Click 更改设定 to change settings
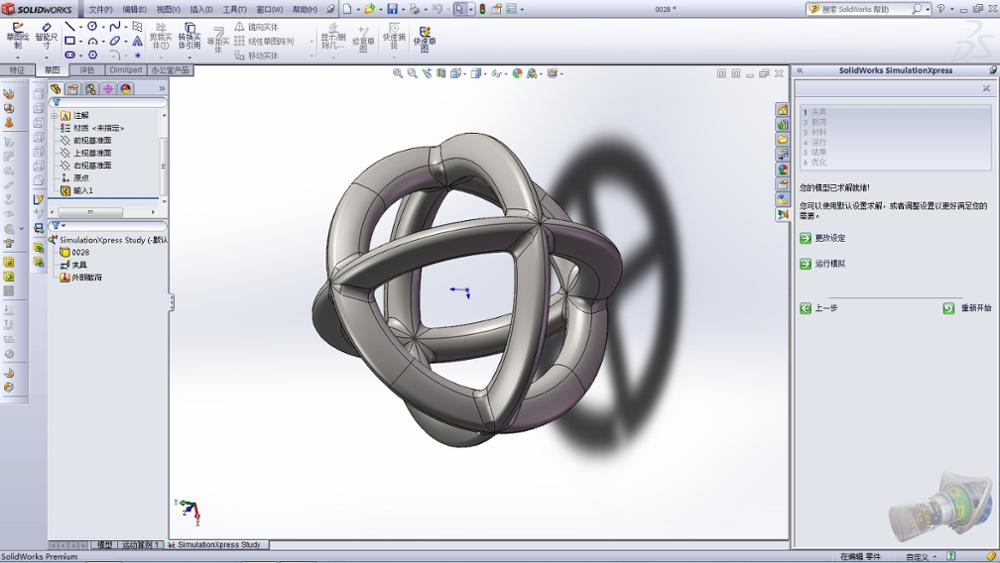Screen dimensions: 1000x563 coord(830,238)
